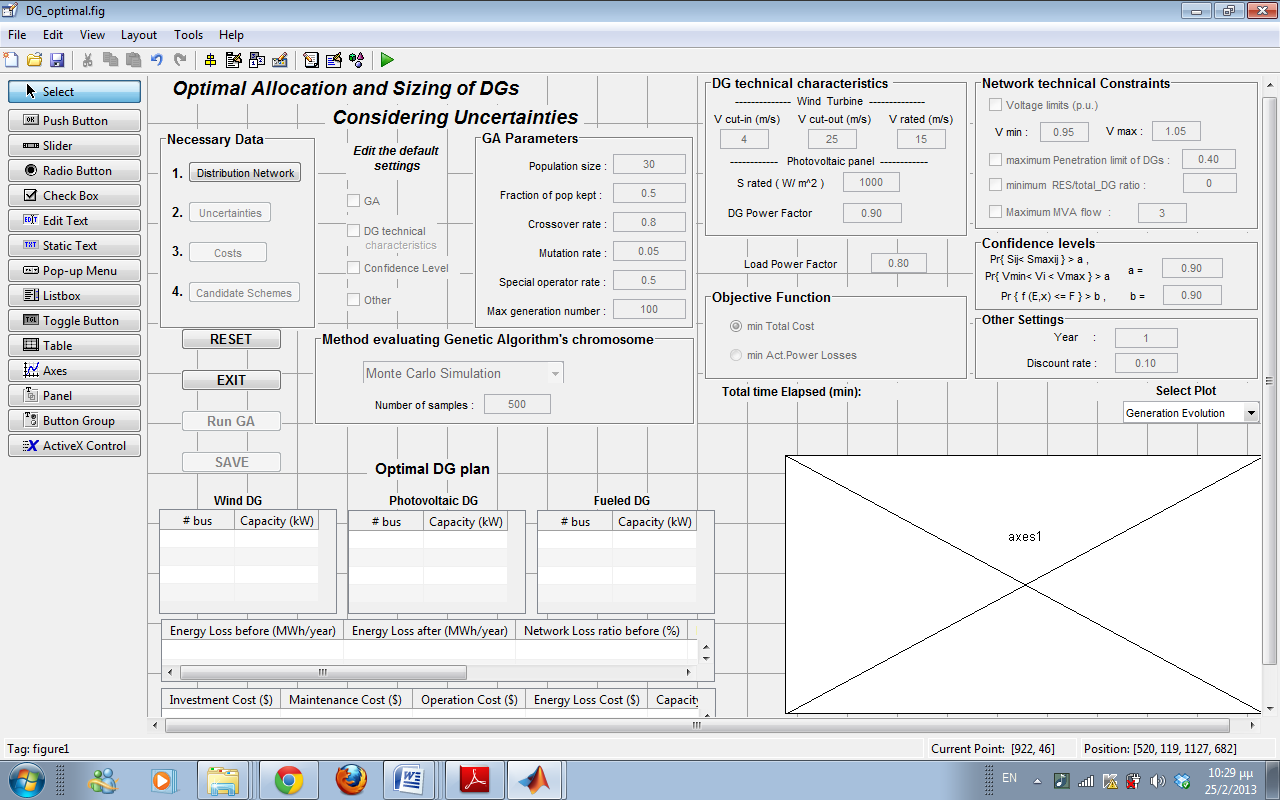Click the EXIT button
This screenshot has height=800, width=1280.
click(x=231, y=380)
